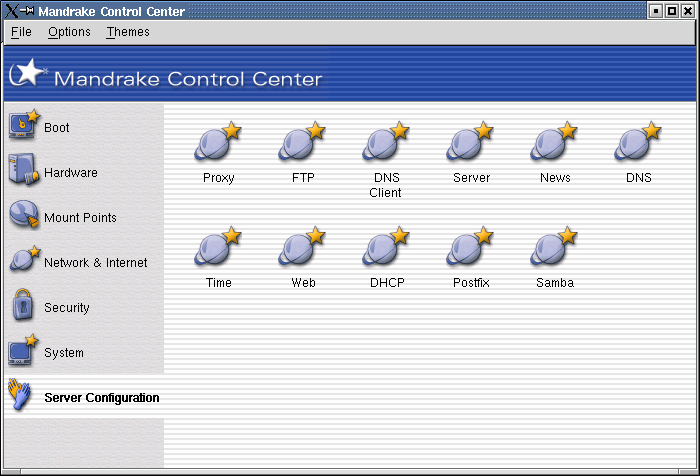Click the window menu X icon in title bar
Image resolution: width=700 pixels, height=476 pixels.
[x=12, y=11]
